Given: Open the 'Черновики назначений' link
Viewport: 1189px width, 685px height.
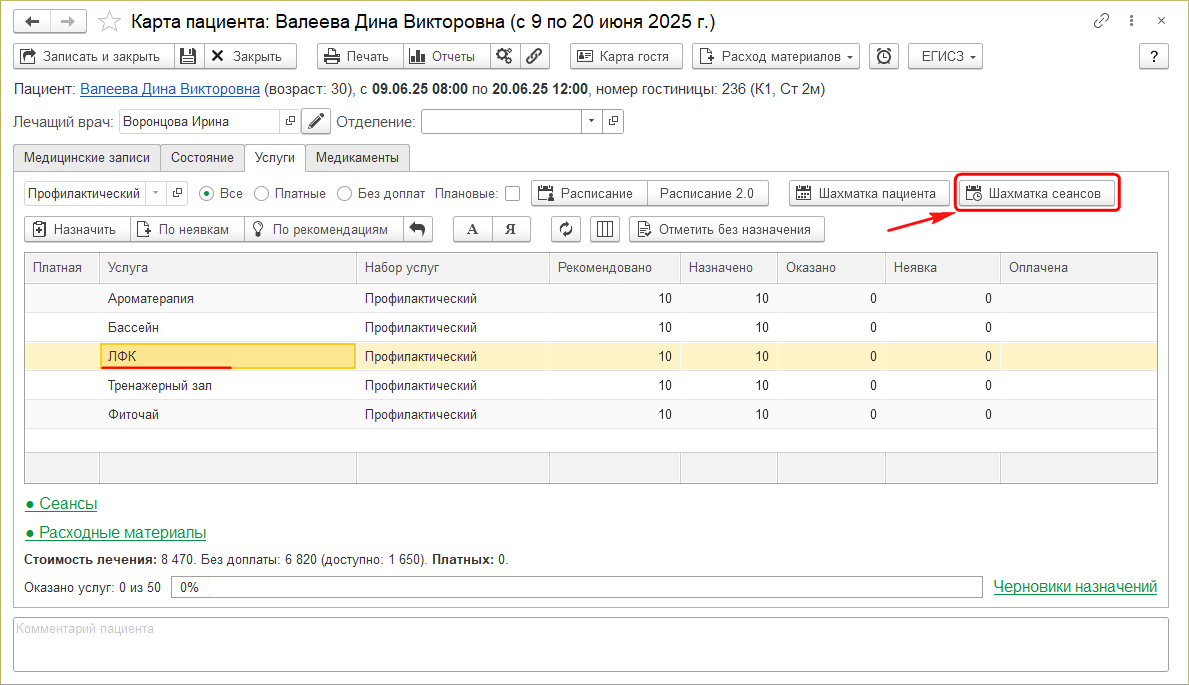Looking at the screenshot, I should tap(1075, 587).
